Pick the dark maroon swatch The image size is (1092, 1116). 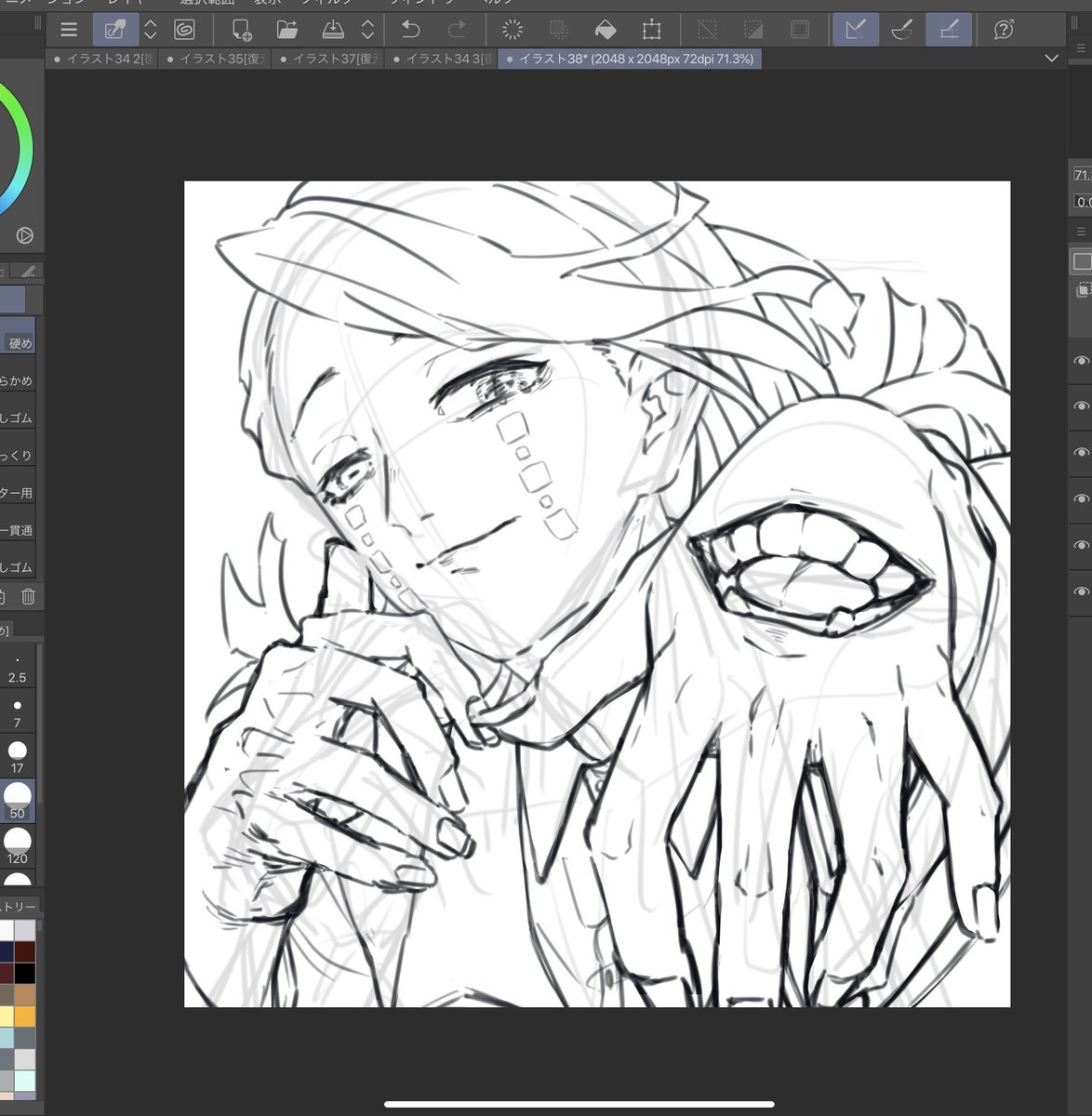pos(25,952)
